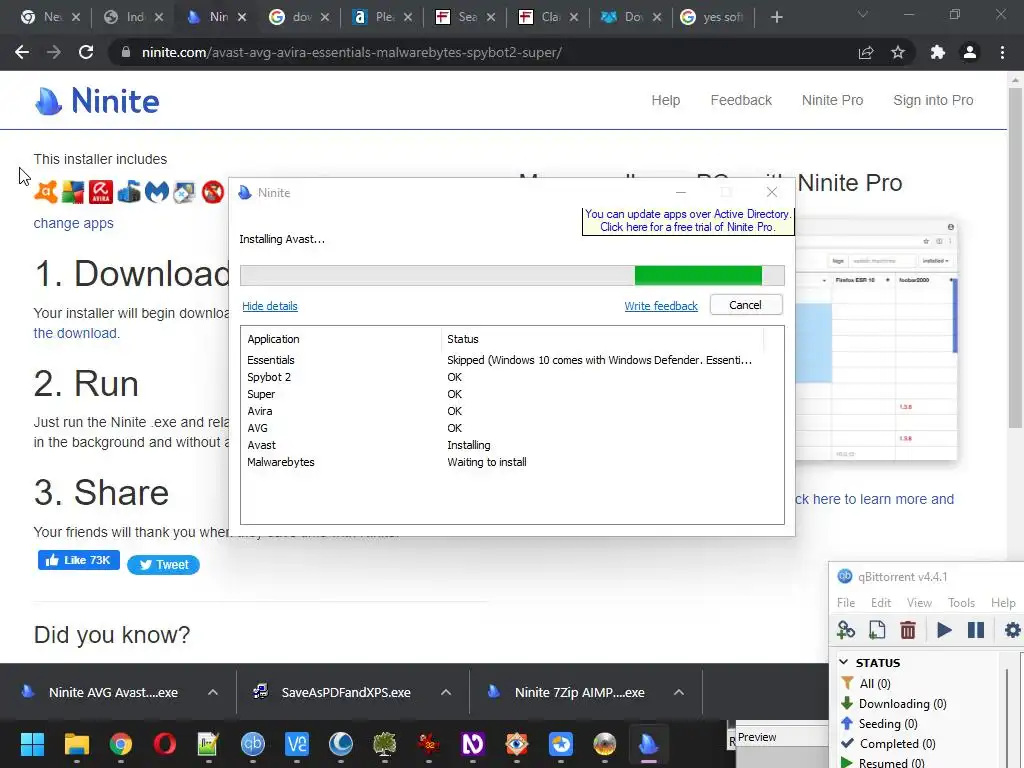Image resolution: width=1024 pixels, height=768 pixels.
Task: Open Windows Start menu
Action: [x=32, y=744]
